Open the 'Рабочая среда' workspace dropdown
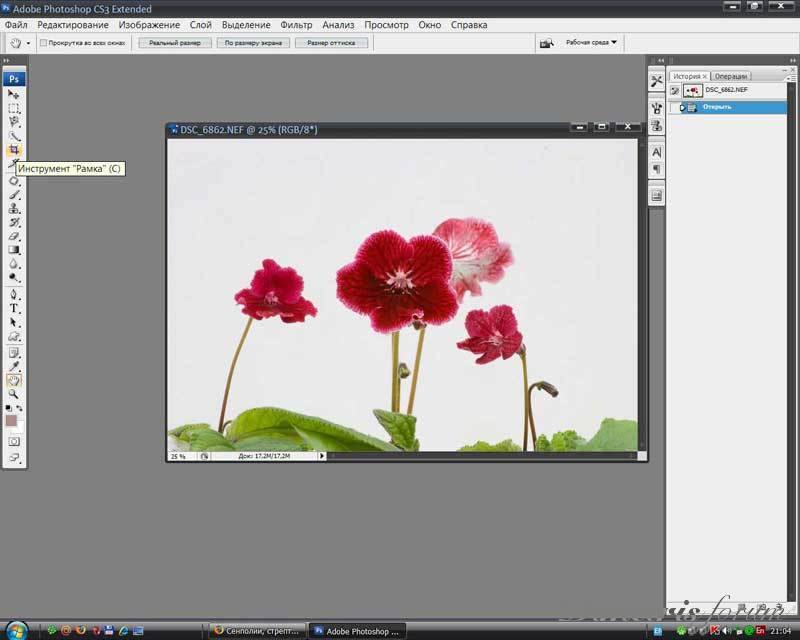The height and width of the screenshot is (640, 800). click(592, 43)
